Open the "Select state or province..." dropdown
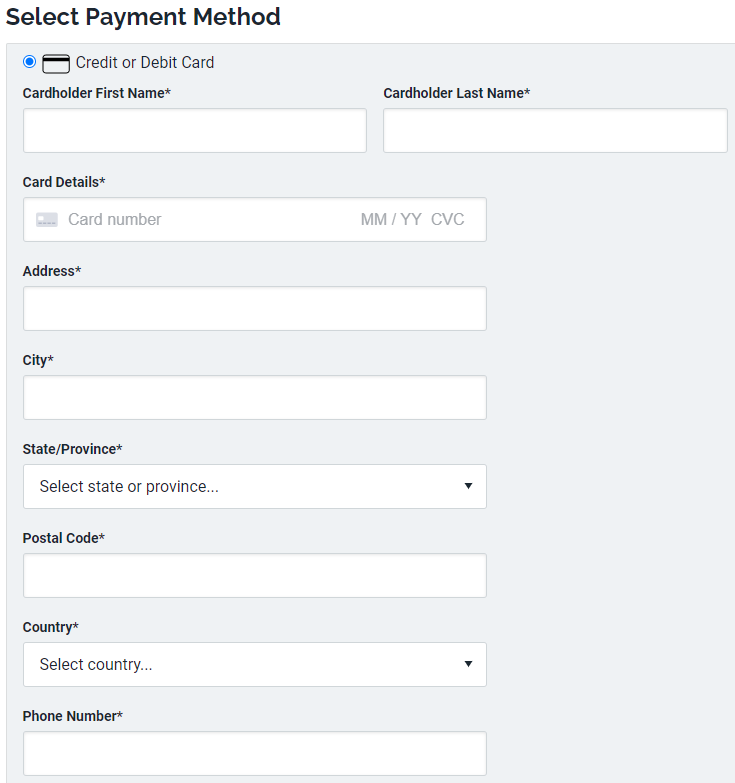Viewport: 735px width, 783px height. click(x=240, y=487)
